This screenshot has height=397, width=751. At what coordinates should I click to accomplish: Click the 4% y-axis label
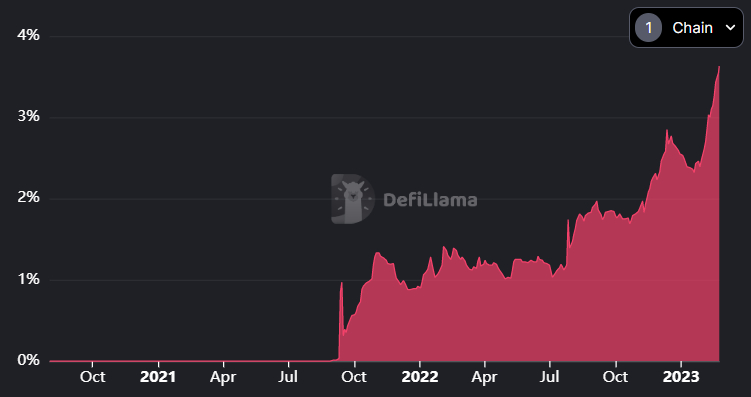click(x=29, y=35)
